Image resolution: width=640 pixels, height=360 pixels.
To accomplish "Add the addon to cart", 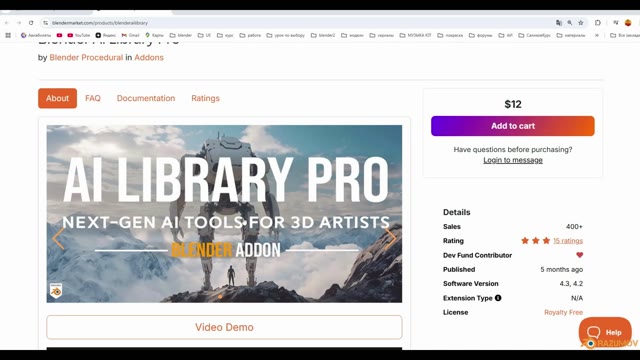I will pyautogui.click(x=513, y=126).
